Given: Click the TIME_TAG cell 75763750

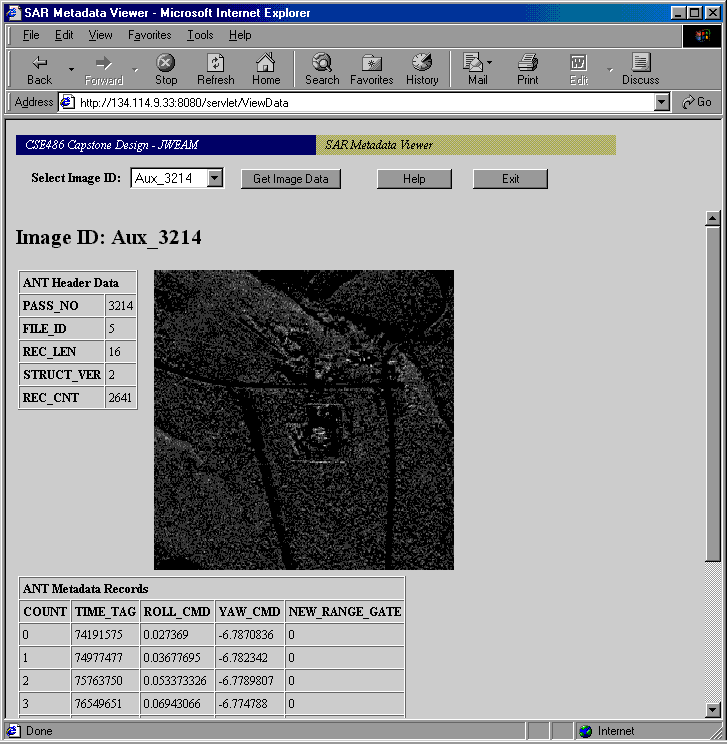Looking at the screenshot, I should [105, 680].
